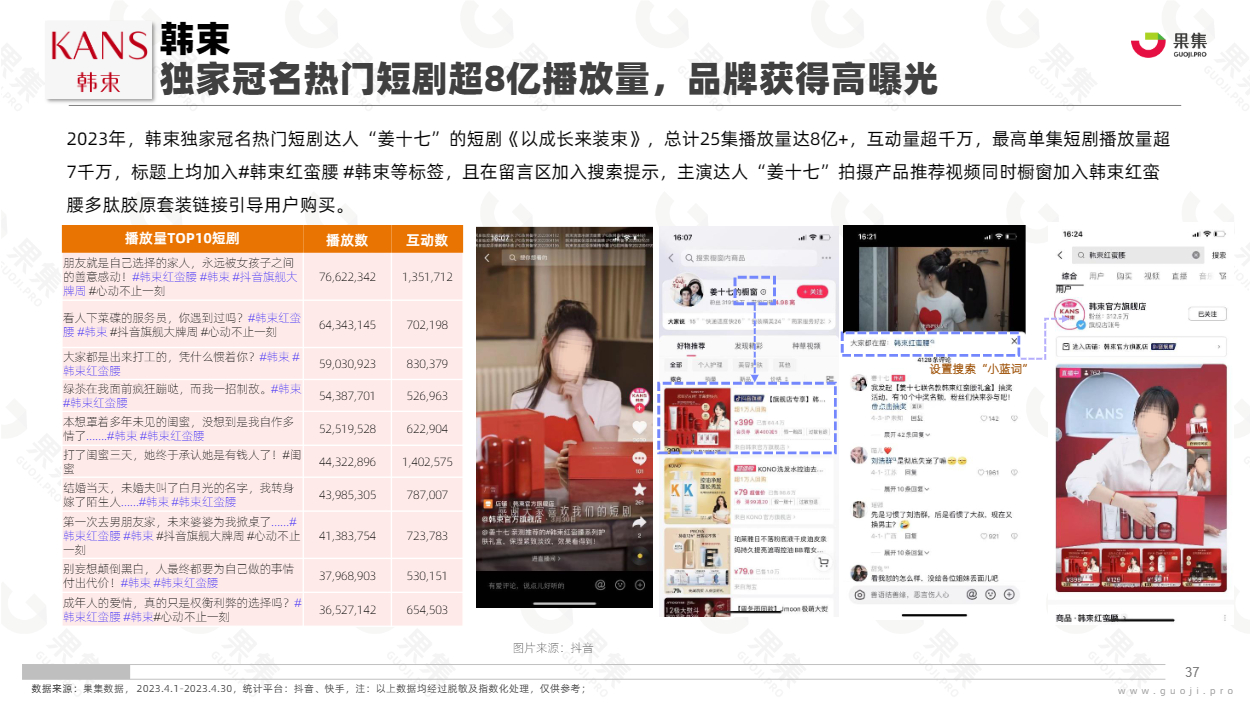This screenshot has width=1250, height=703.
Task: Tap the heart like icon on the video
Action: pyautogui.click(x=639, y=427)
